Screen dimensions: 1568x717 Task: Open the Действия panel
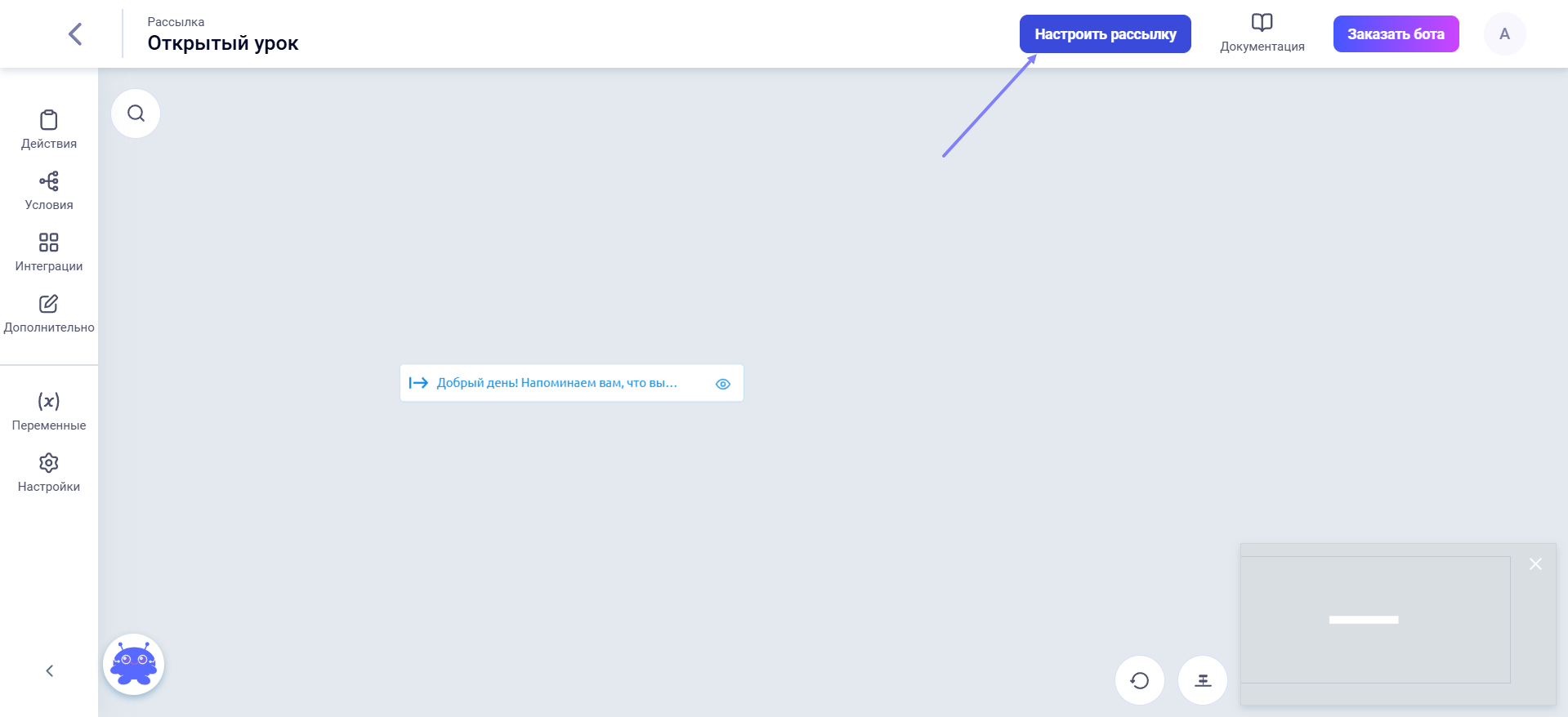(x=49, y=130)
